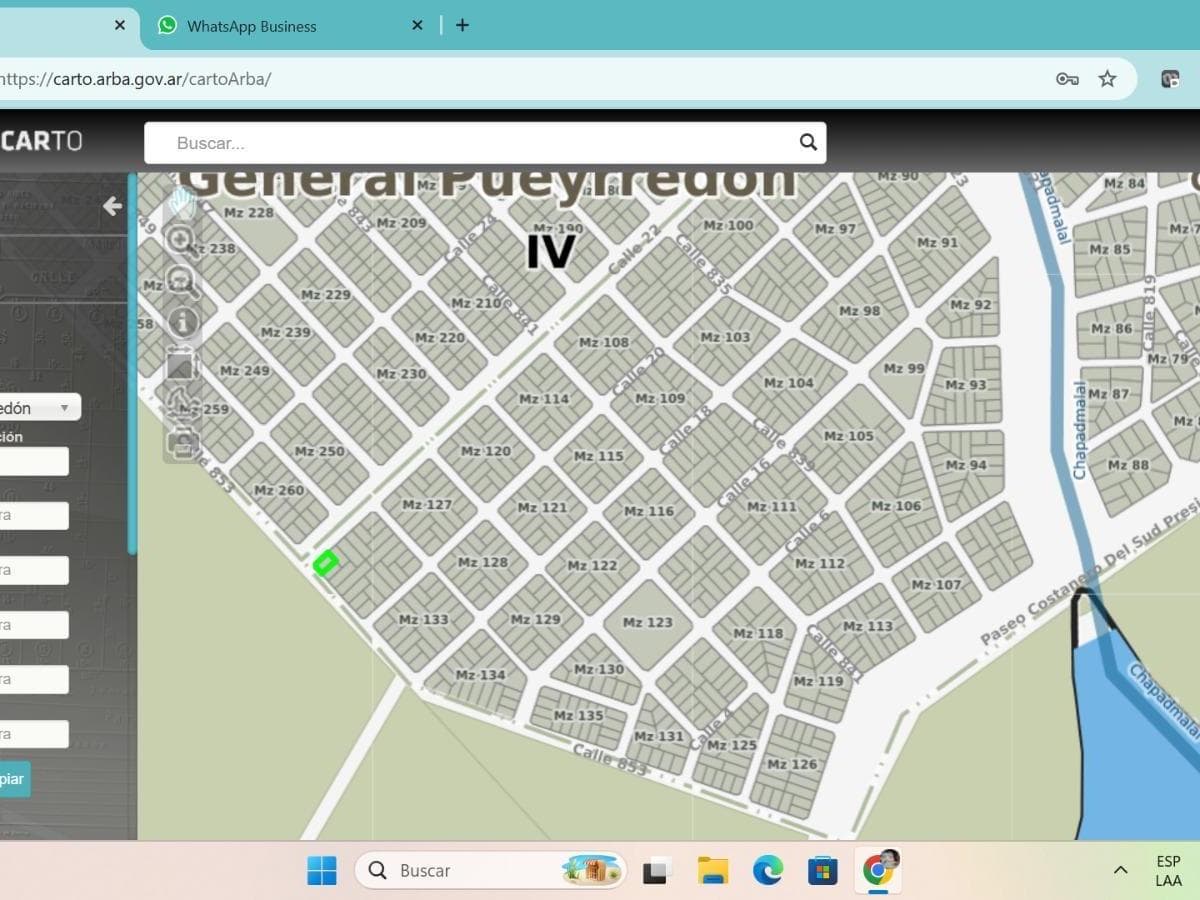This screenshot has height=900, width=1200.
Task: Select the area measurement tool
Action: (x=182, y=364)
